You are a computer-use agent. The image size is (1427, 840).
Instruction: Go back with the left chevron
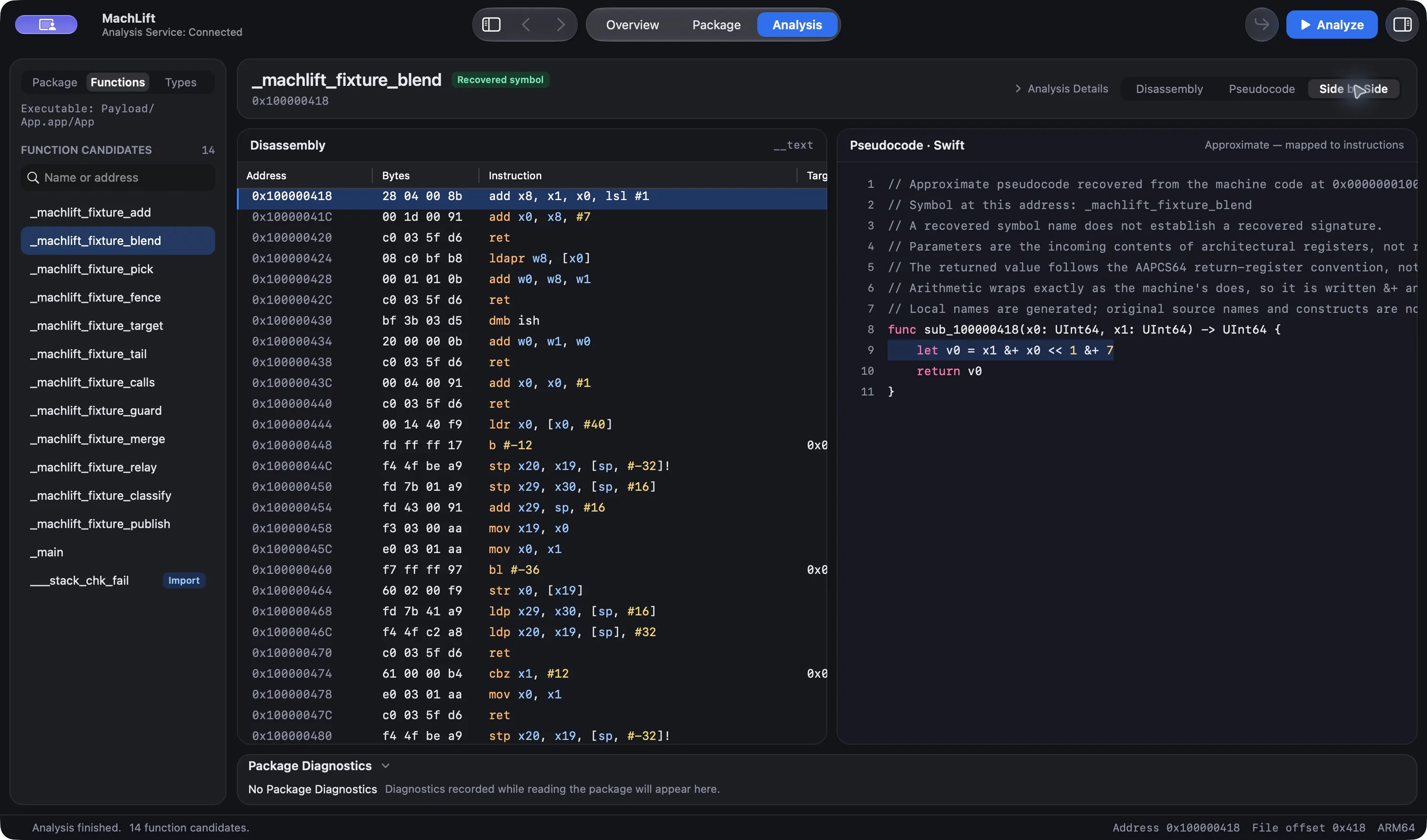click(526, 25)
